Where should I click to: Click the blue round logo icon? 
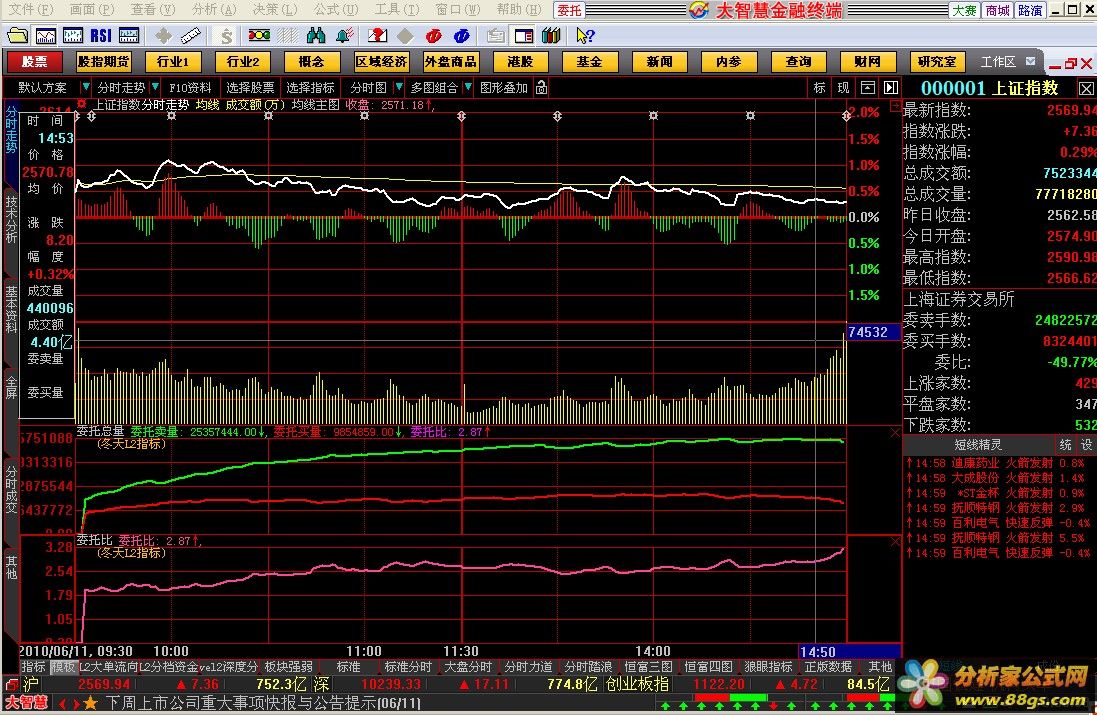462,35
